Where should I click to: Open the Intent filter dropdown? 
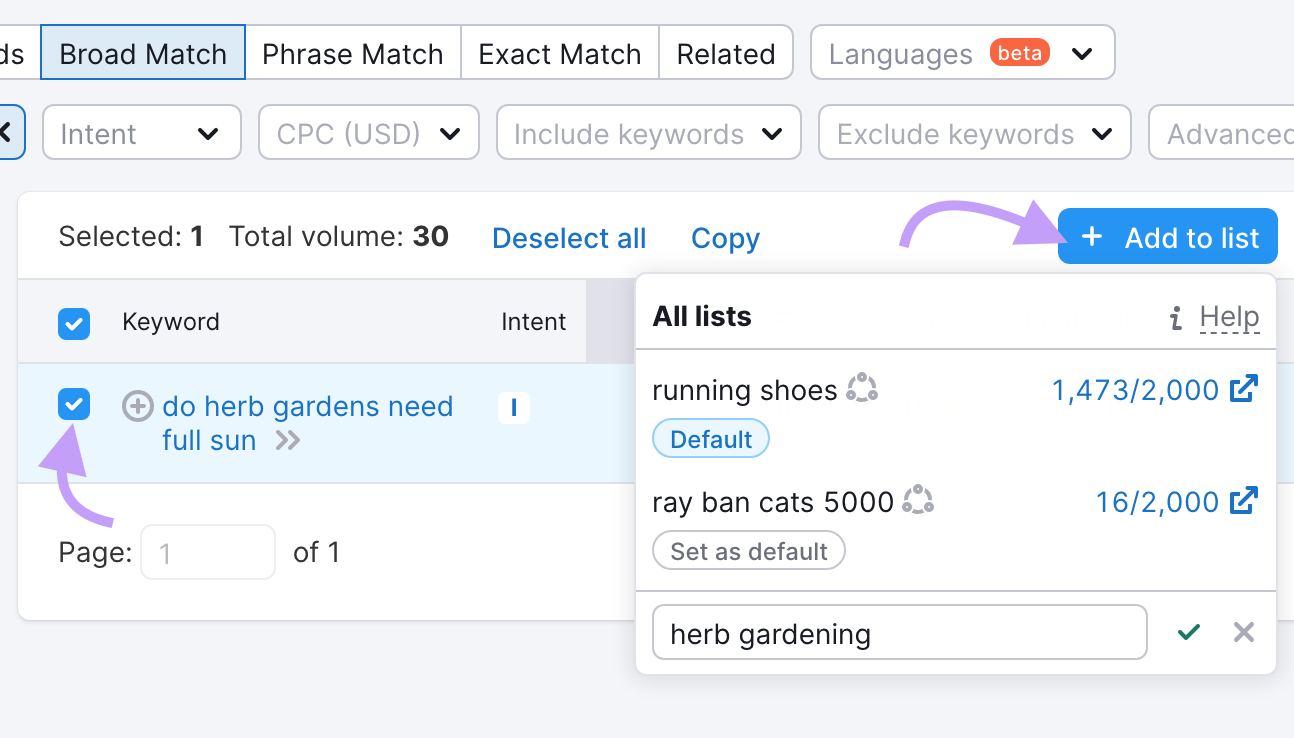coord(141,132)
